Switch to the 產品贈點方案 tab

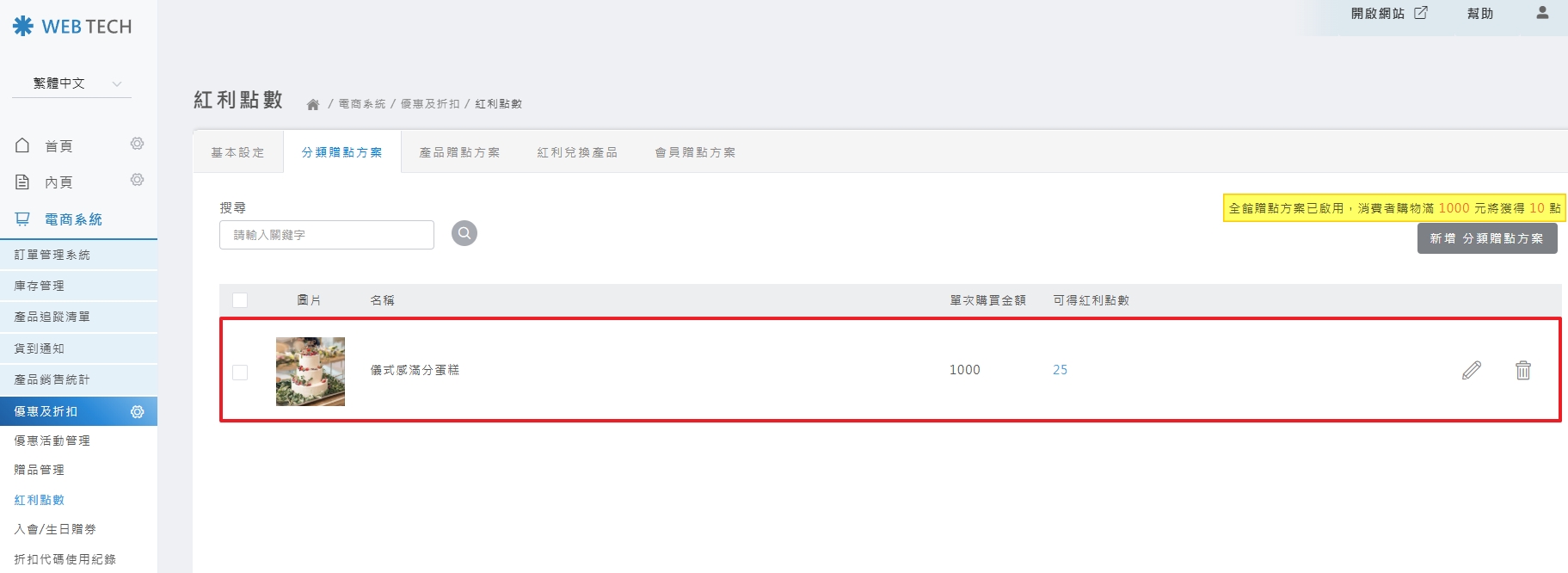pyautogui.click(x=459, y=152)
